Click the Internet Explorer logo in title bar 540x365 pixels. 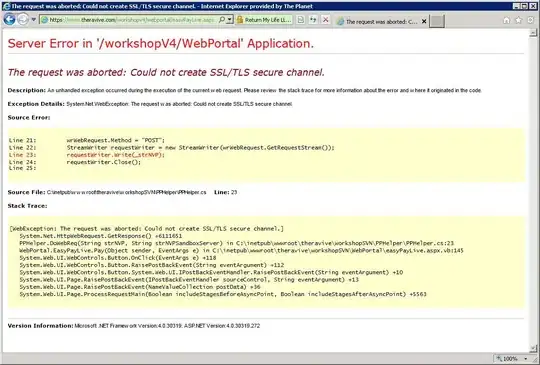coord(6,6)
